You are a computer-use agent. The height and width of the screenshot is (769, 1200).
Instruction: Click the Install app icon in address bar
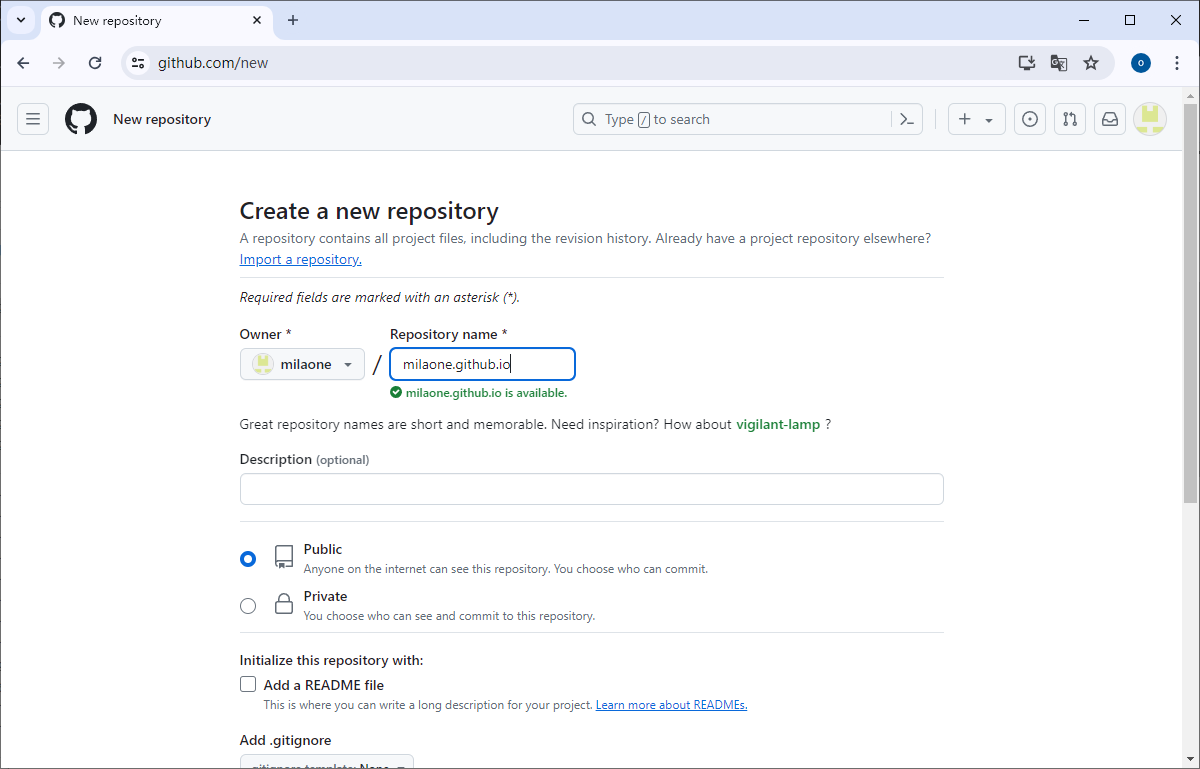1027,63
